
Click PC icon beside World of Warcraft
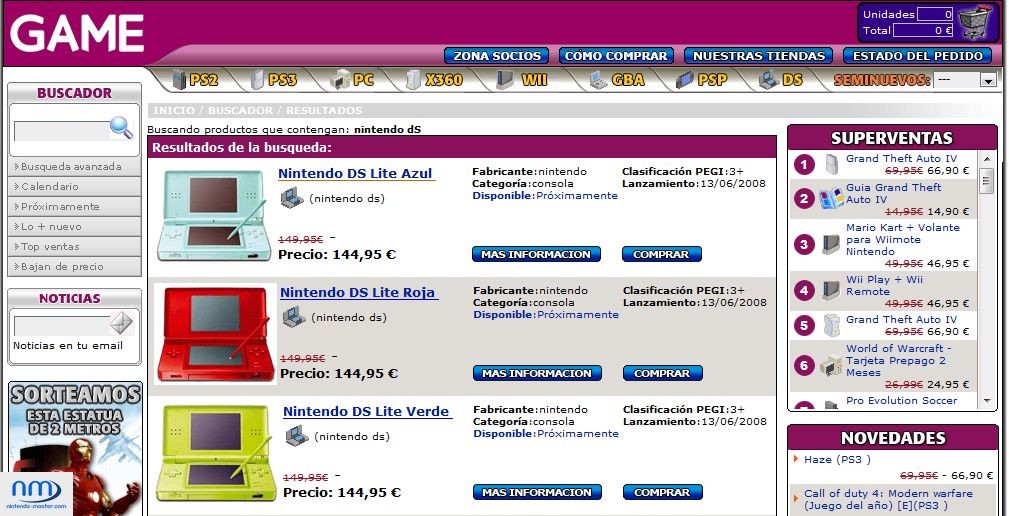point(831,365)
